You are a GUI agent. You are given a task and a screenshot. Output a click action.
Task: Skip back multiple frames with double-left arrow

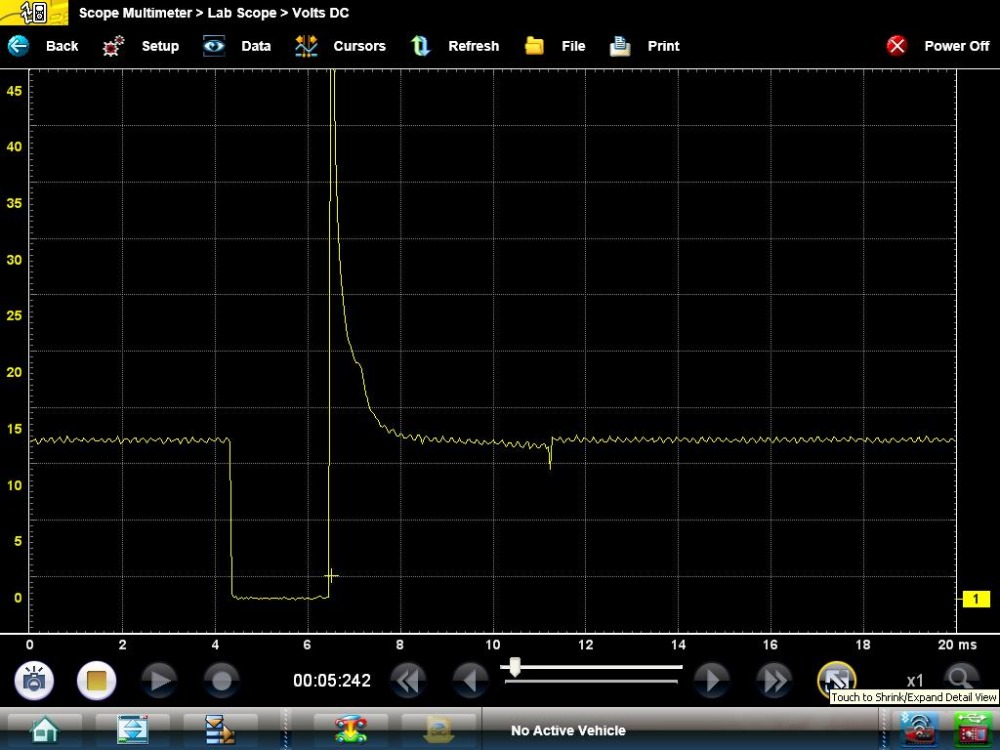click(x=408, y=681)
